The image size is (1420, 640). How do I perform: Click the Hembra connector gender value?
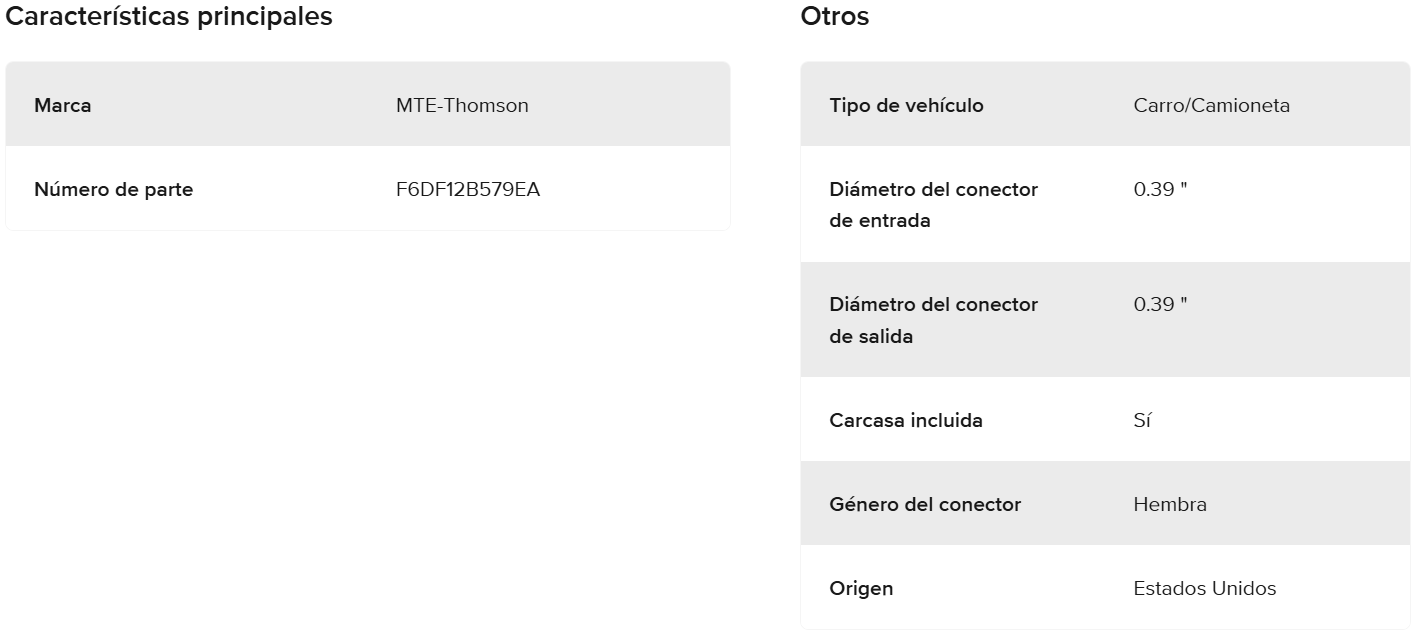tap(1169, 504)
